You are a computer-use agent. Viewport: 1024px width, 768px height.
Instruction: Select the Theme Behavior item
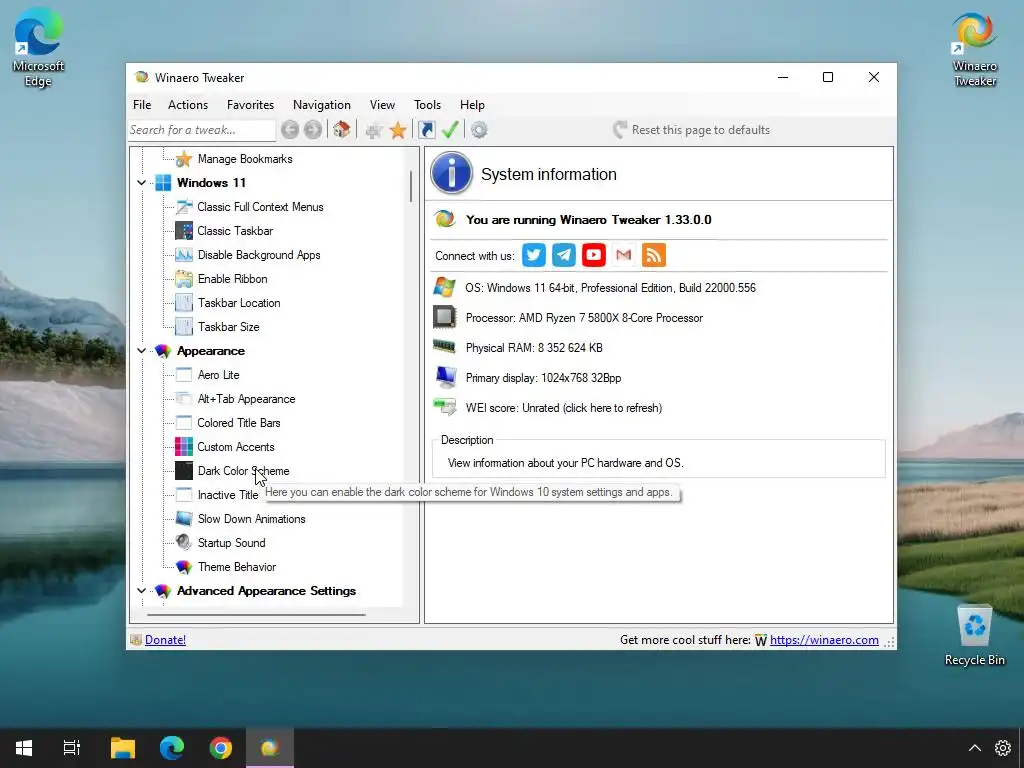(x=236, y=567)
